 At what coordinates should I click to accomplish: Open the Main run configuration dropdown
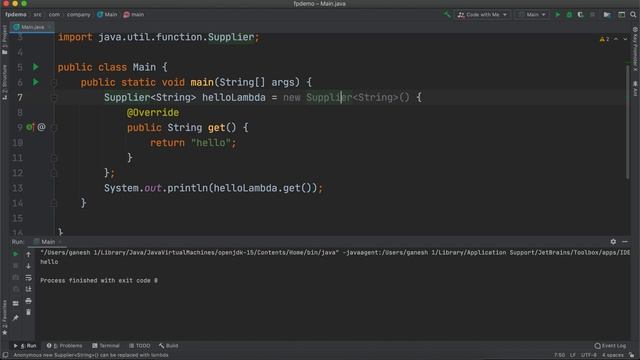pyautogui.click(x=531, y=15)
